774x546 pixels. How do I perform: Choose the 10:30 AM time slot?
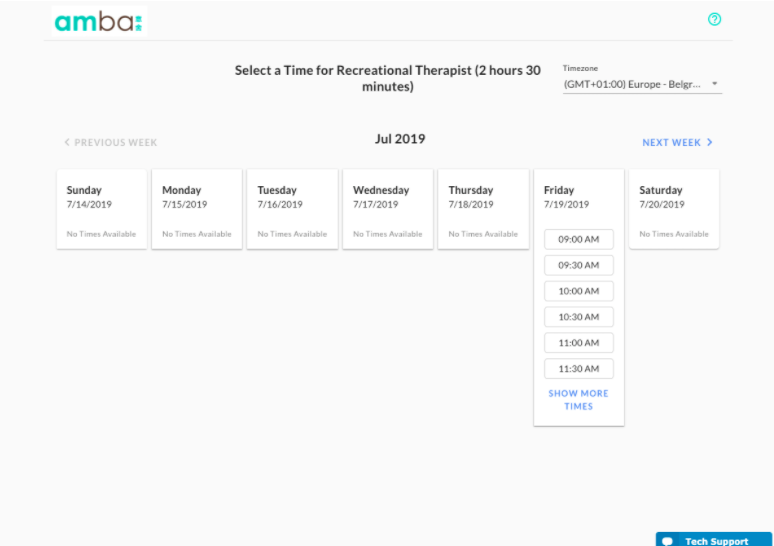pyautogui.click(x=579, y=317)
